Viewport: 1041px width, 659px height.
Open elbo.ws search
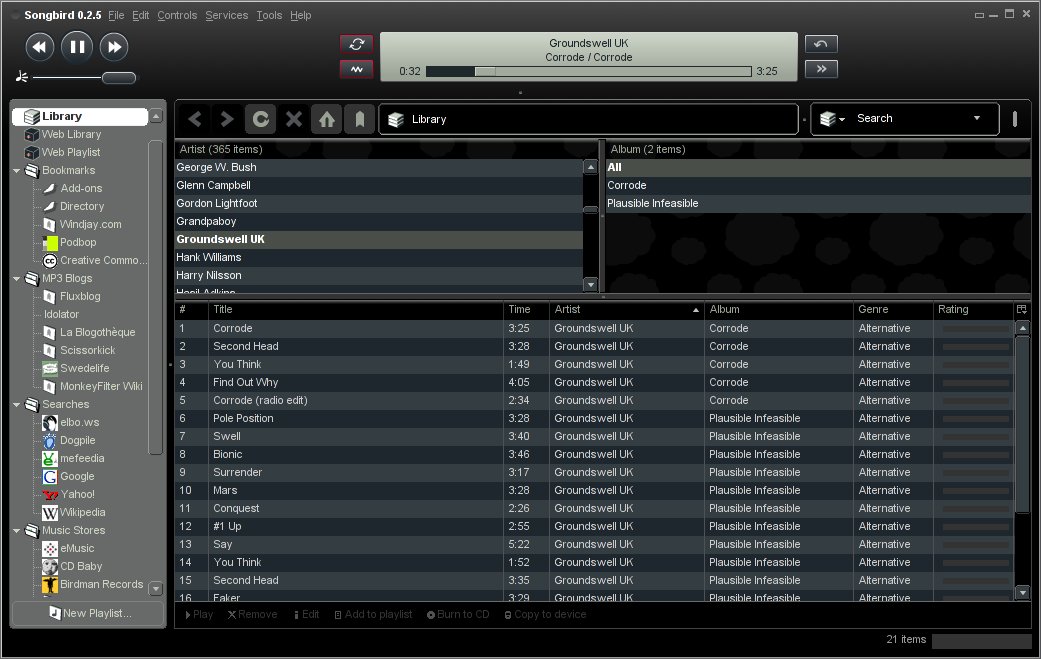point(79,422)
